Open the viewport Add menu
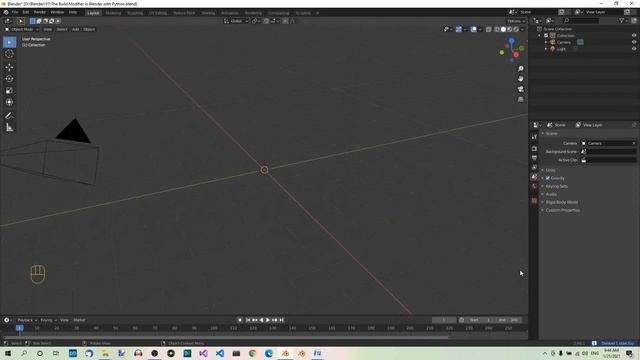The height and width of the screenshot is (360, 640). [76, 29]
